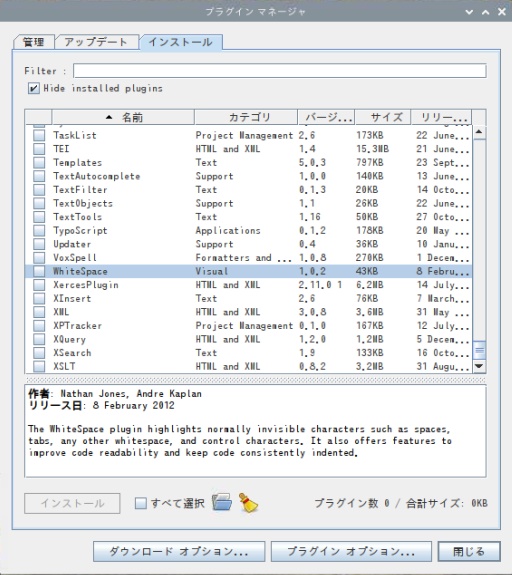Click the roll-up chevron in title bar
The image size is (512, 575).
485,12
